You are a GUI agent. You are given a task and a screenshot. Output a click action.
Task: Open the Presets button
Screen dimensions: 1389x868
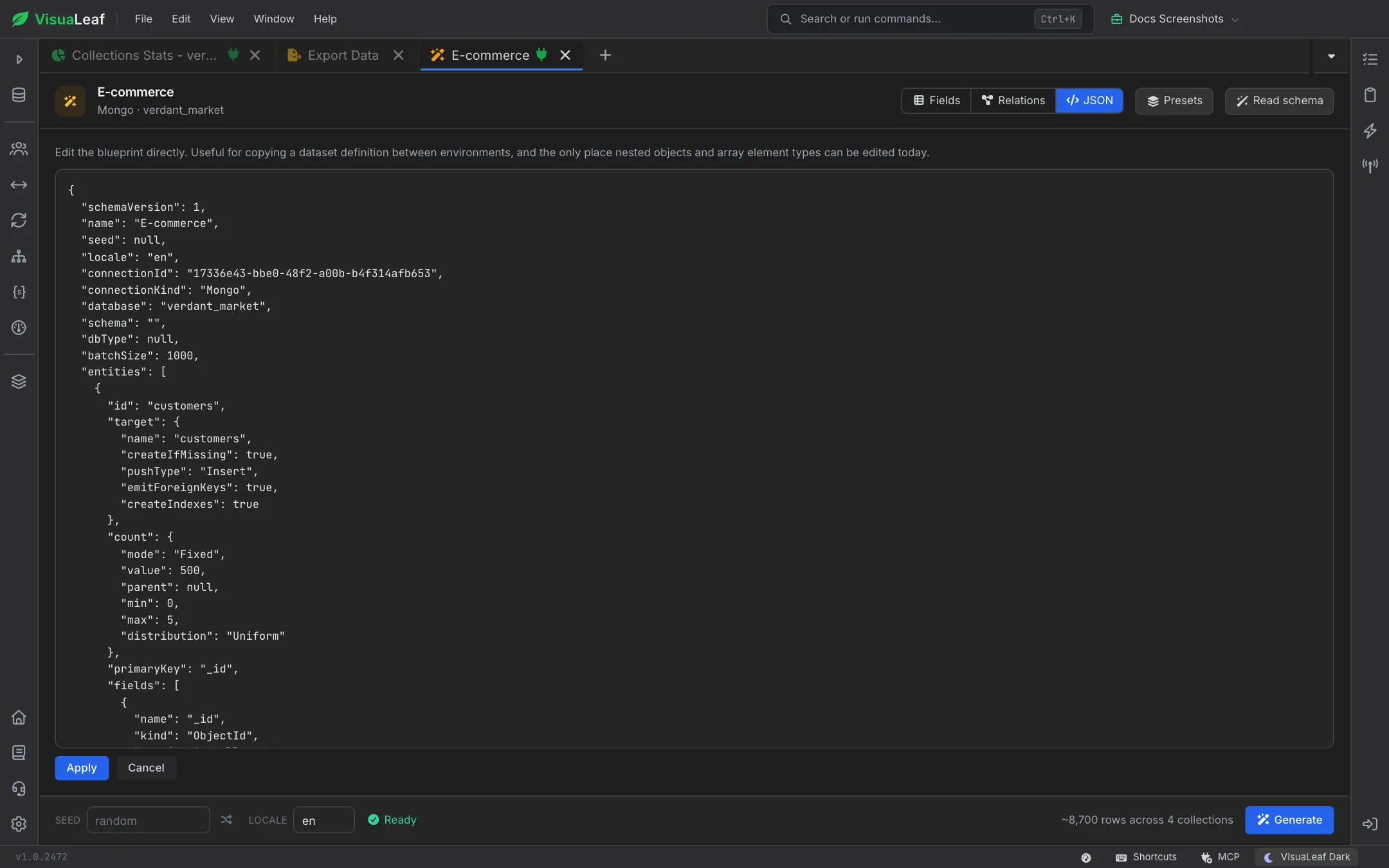coord(1174,101)
